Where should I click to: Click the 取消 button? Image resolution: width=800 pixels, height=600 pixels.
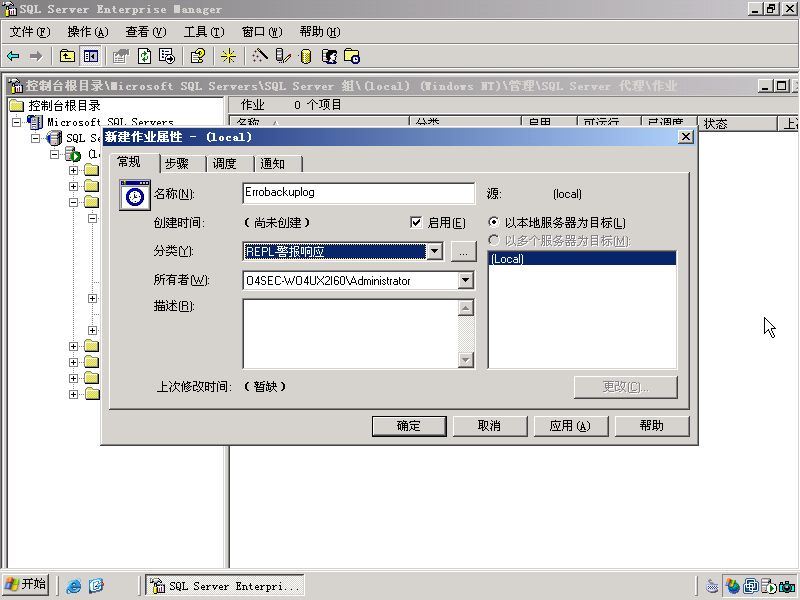tap(489, 426)
